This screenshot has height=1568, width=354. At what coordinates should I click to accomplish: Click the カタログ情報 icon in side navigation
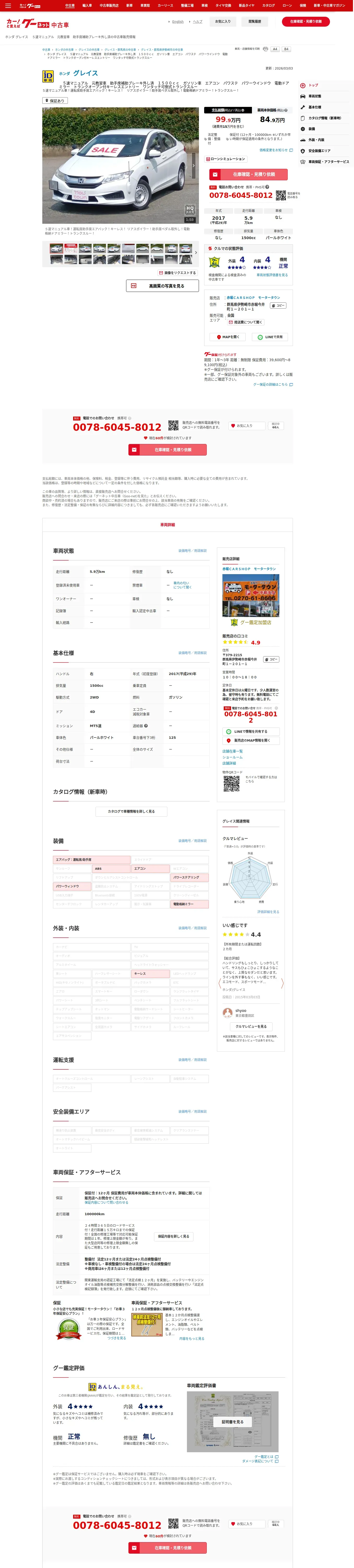click(303, 118)
